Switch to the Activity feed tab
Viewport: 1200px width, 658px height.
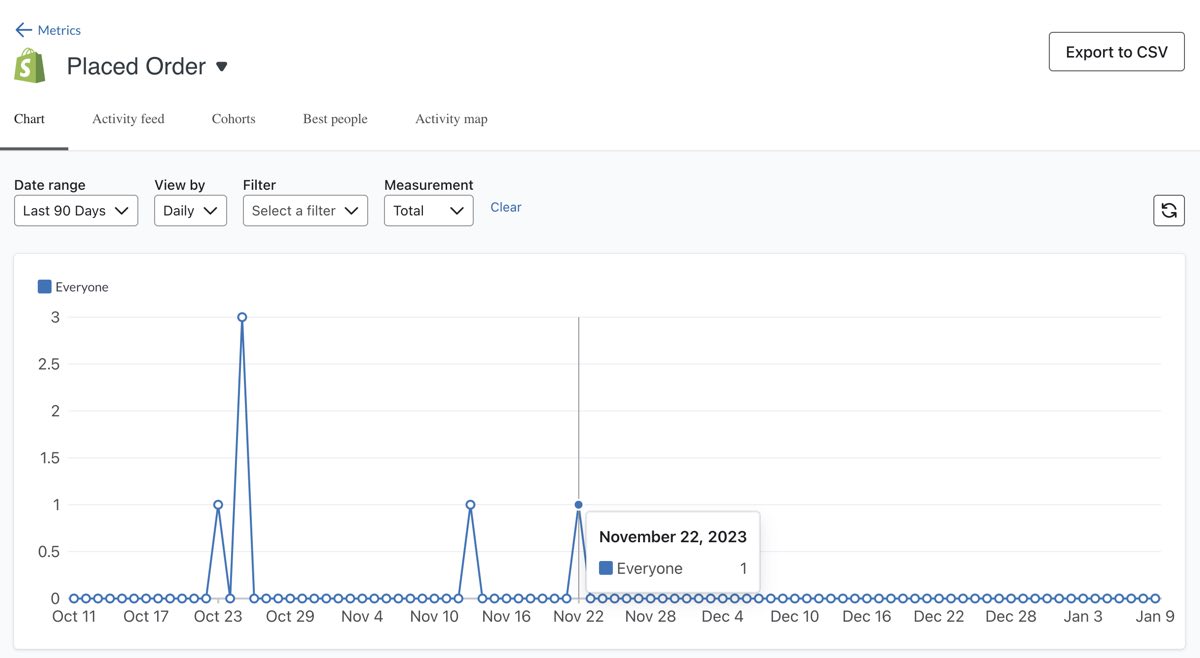coord(128,119)
